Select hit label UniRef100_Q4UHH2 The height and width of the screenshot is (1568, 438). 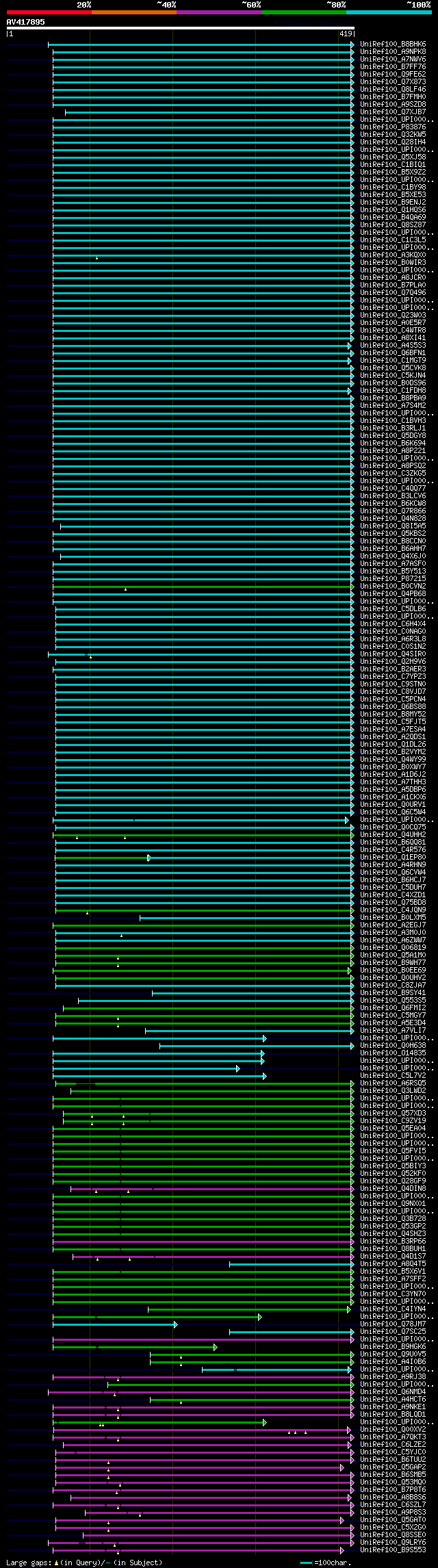point(393,835)
